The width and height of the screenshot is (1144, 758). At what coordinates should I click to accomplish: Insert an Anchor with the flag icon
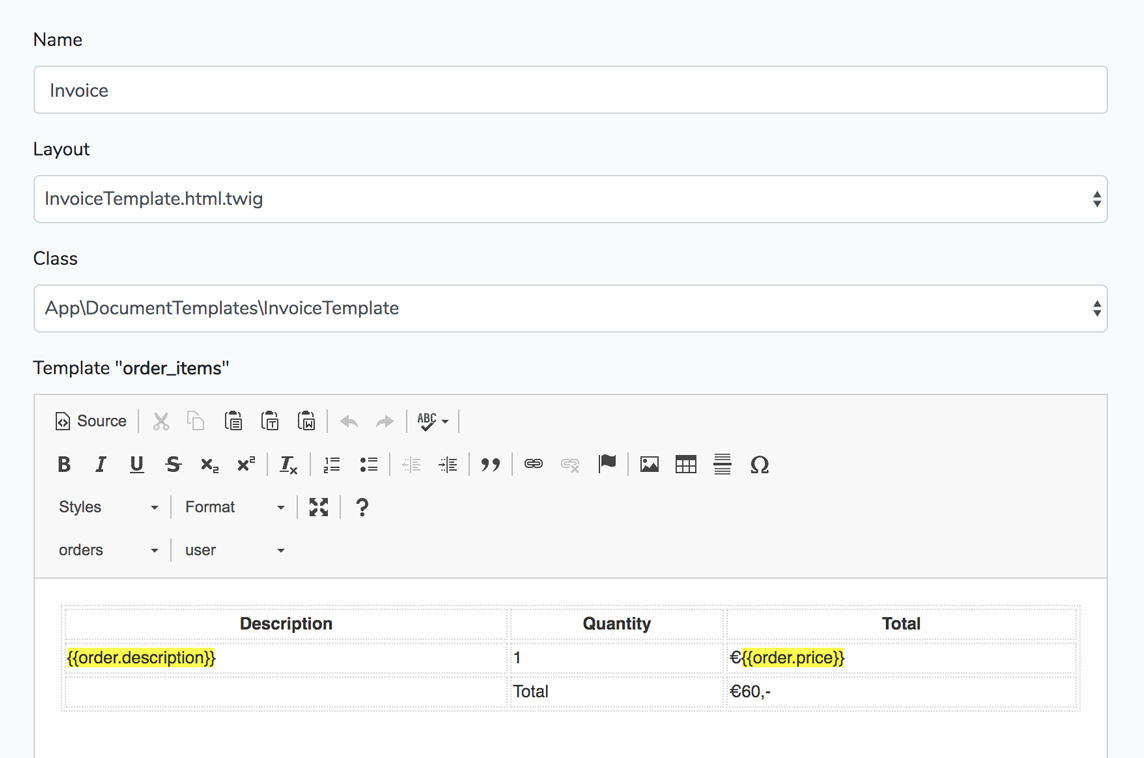click(x=606, y=464)
